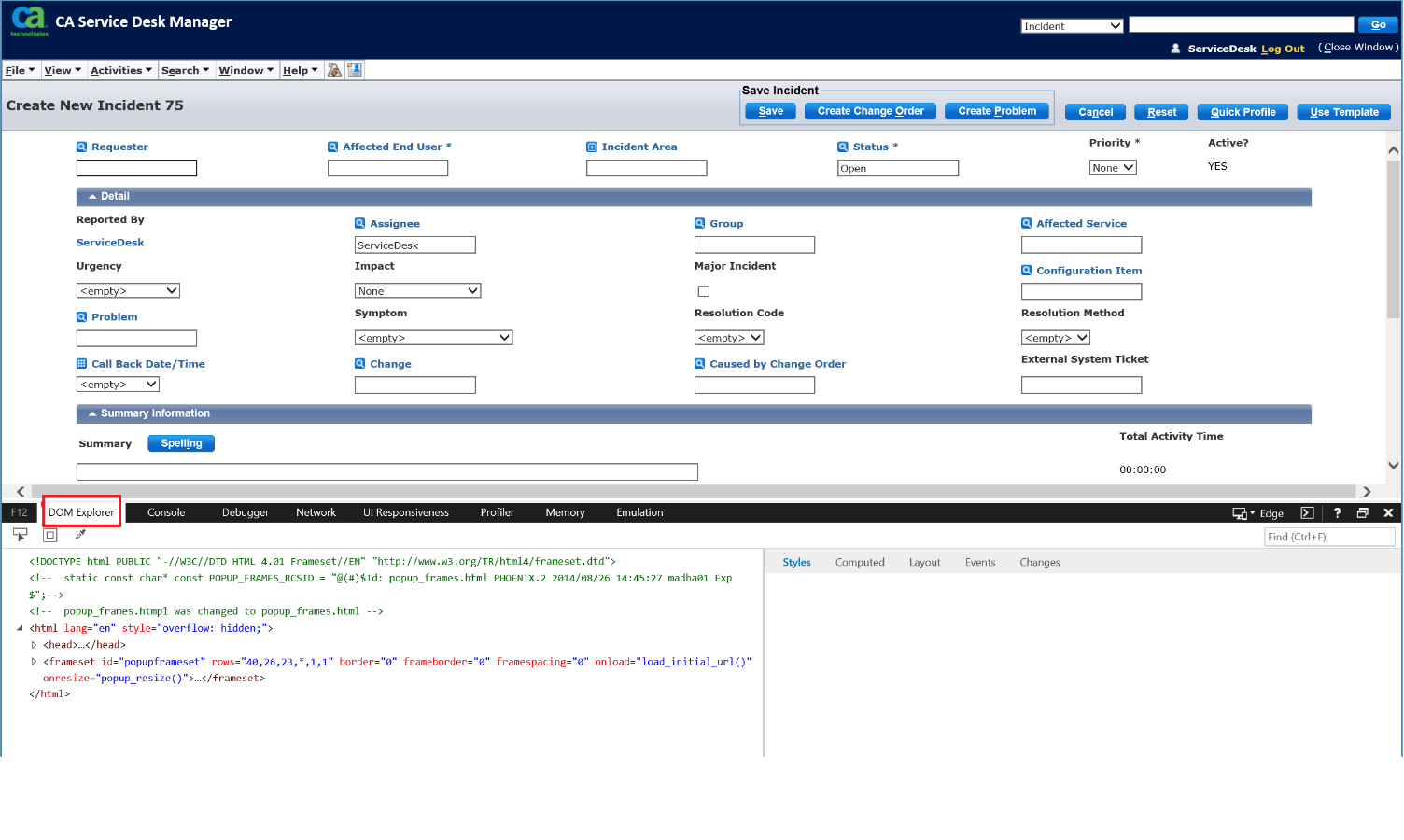Switch to the Network tab
The image size is (1404, 840).
[x=316, y=512]
